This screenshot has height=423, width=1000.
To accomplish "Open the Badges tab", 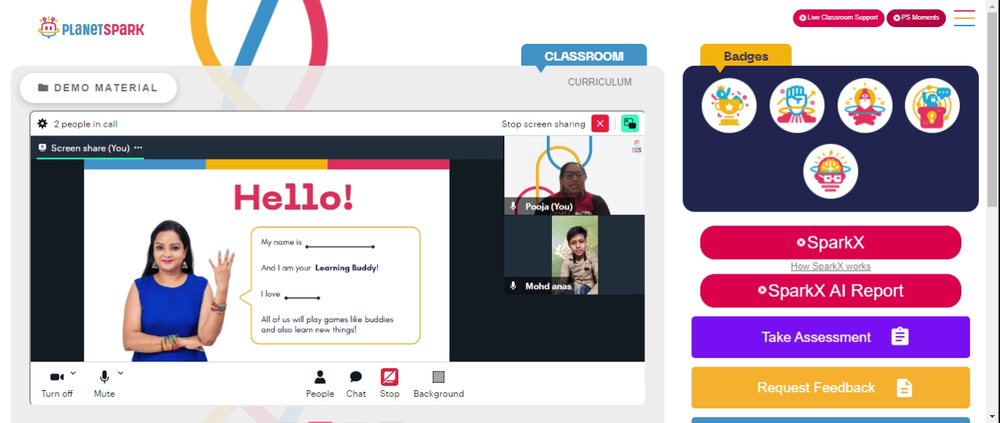I will 746,56.
